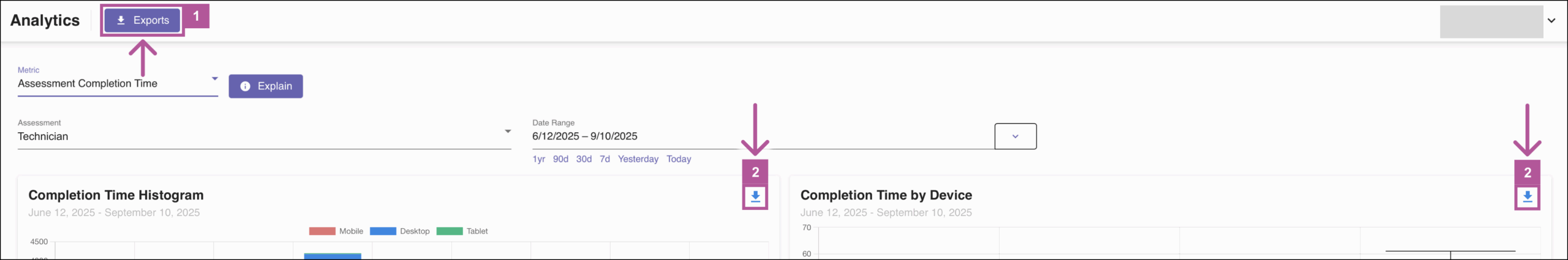Click the Explain button with info icon

click(265, 86)
